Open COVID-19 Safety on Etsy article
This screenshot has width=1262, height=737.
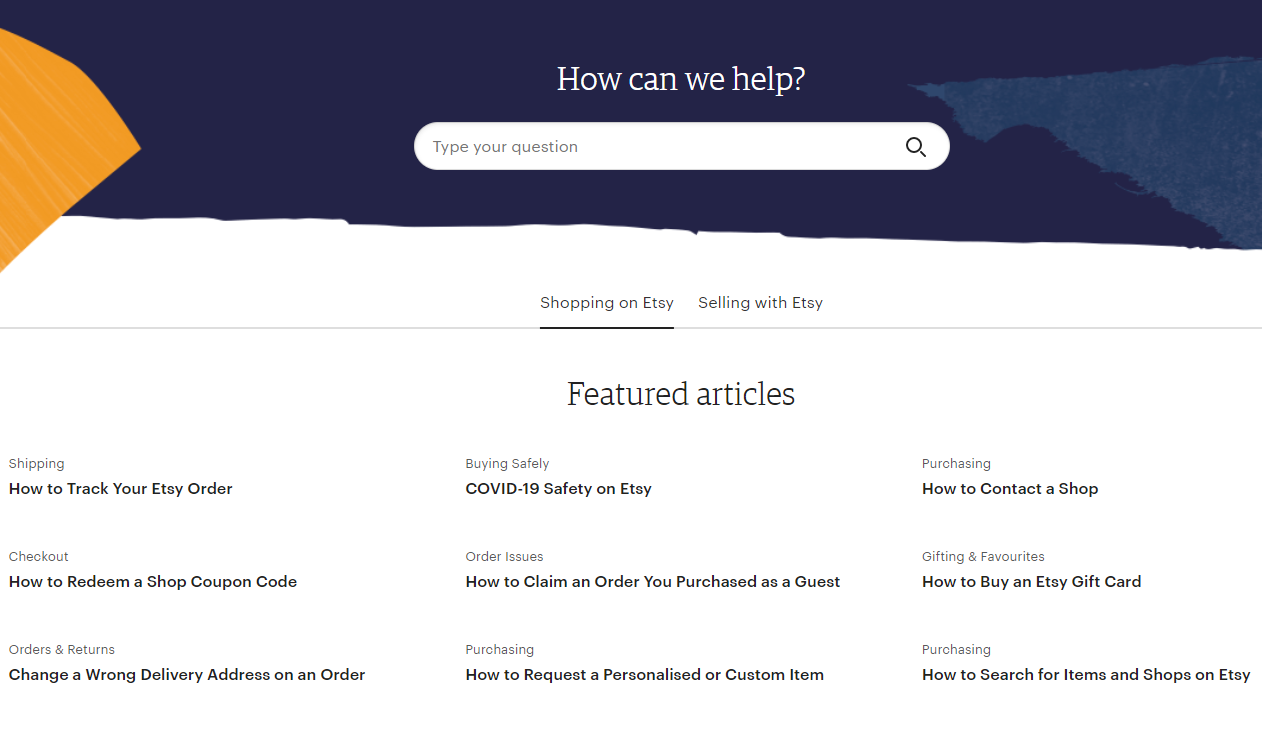point(558,489)
